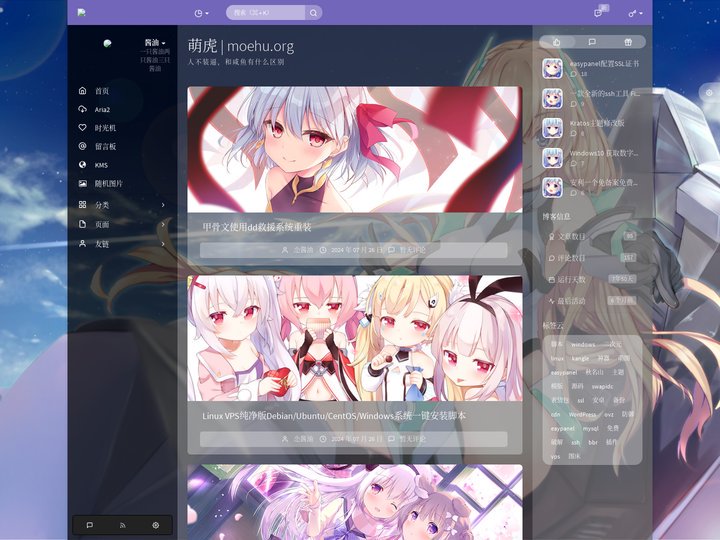Select the mysql tag in tag cloud
The height and width of the screenshot is (540, 720).
tap(591, 428)
